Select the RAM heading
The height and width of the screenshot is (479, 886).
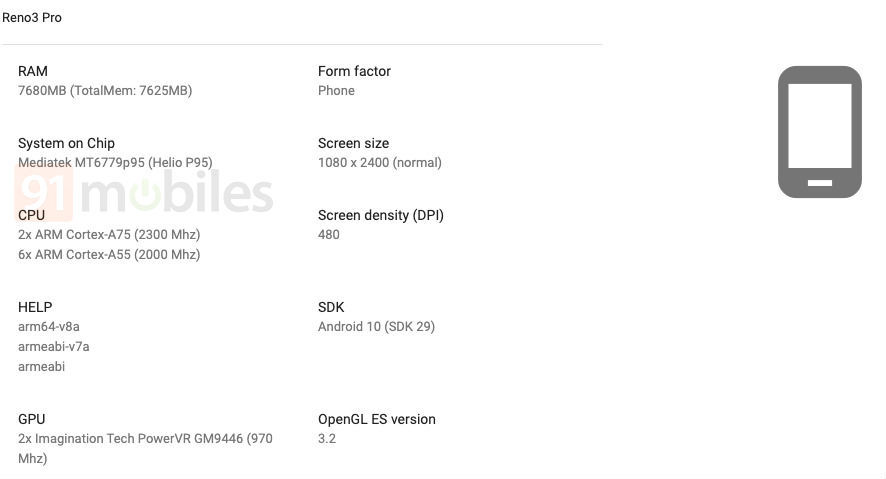[x=33, y=71]
